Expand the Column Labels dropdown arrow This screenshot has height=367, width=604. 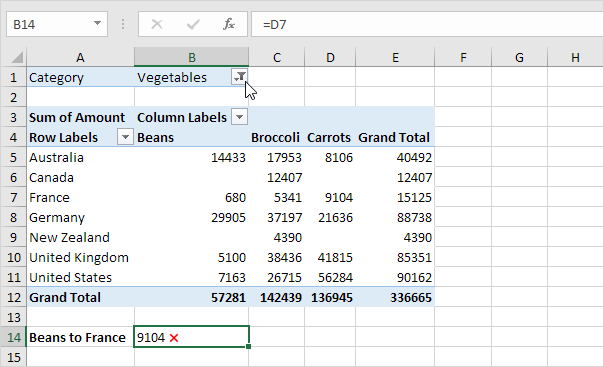tap(239, 117)
